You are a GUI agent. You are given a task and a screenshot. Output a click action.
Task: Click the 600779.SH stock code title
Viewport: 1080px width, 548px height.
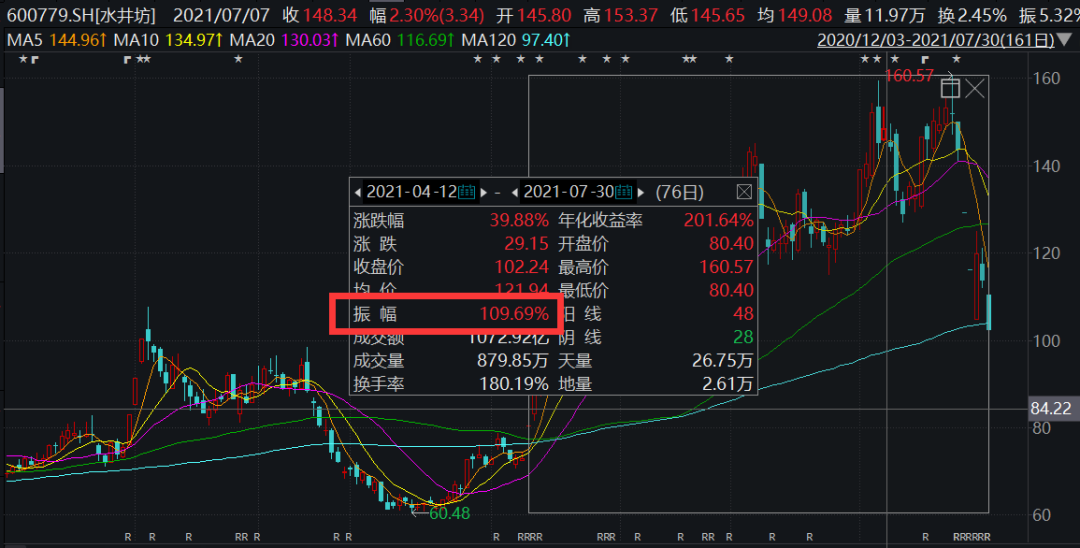(80, 15)
